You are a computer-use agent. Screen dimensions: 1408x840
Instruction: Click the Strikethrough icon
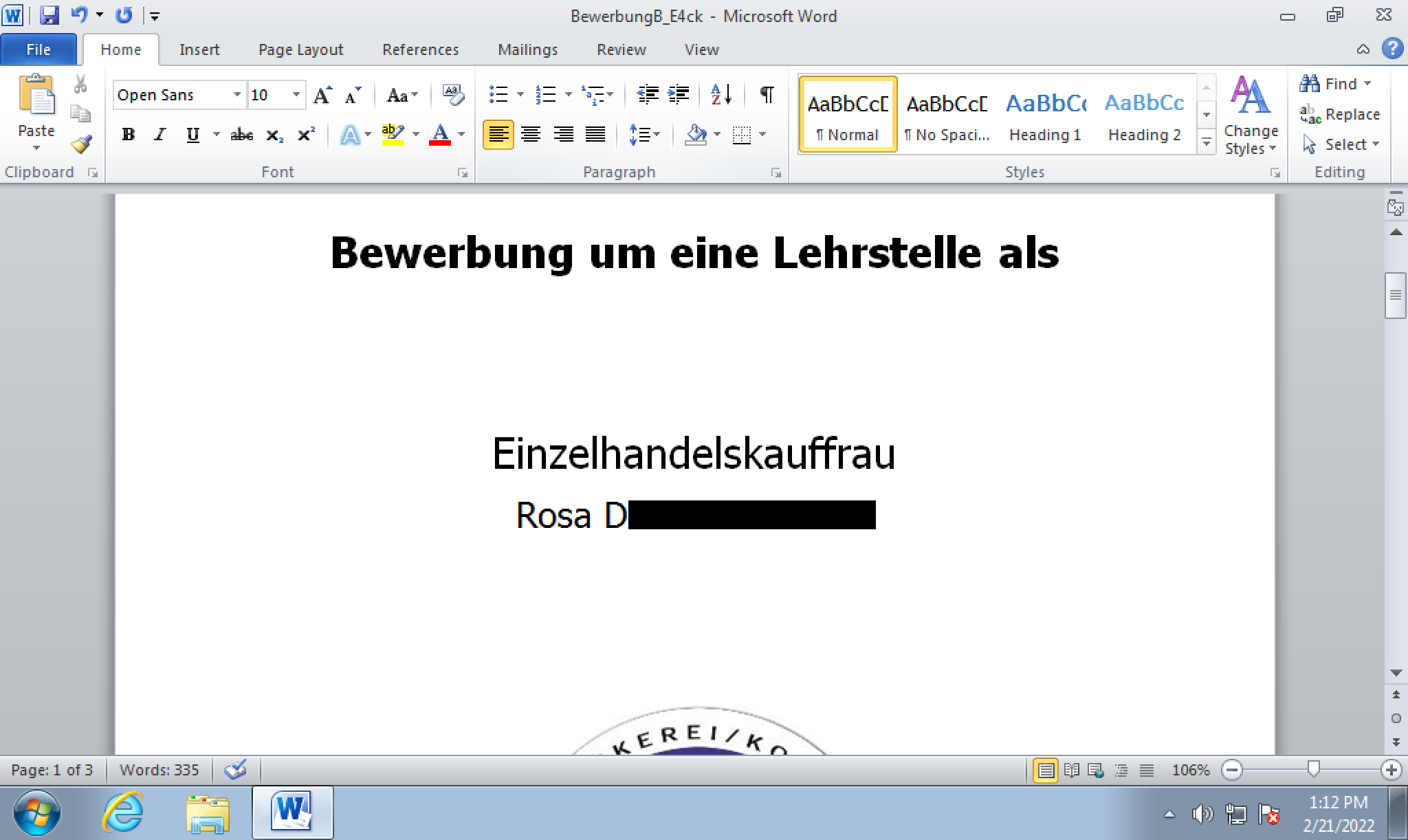click(x=241, y=135)
